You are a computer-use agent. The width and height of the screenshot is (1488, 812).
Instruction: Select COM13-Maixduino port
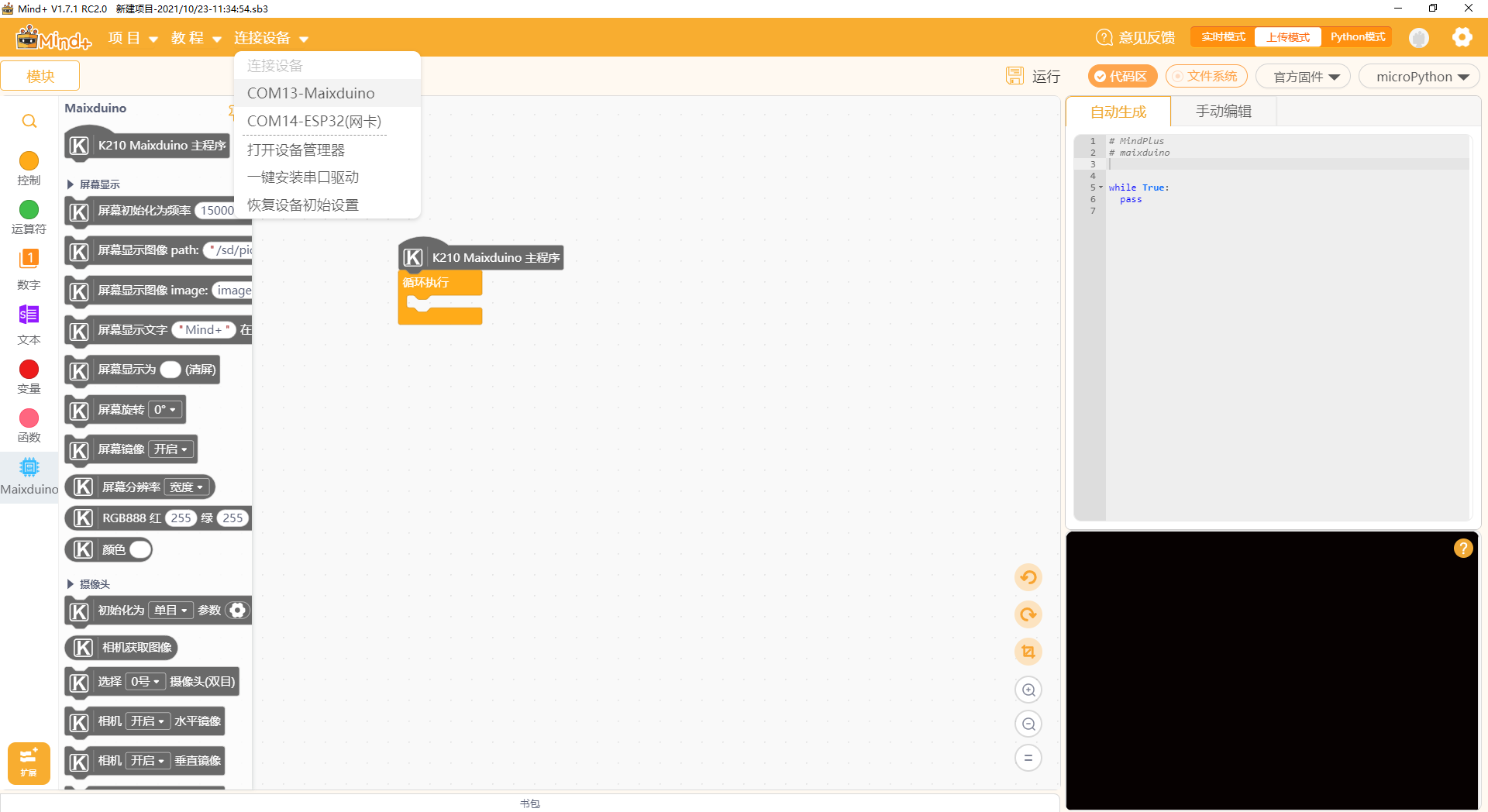tap(327, 93)
